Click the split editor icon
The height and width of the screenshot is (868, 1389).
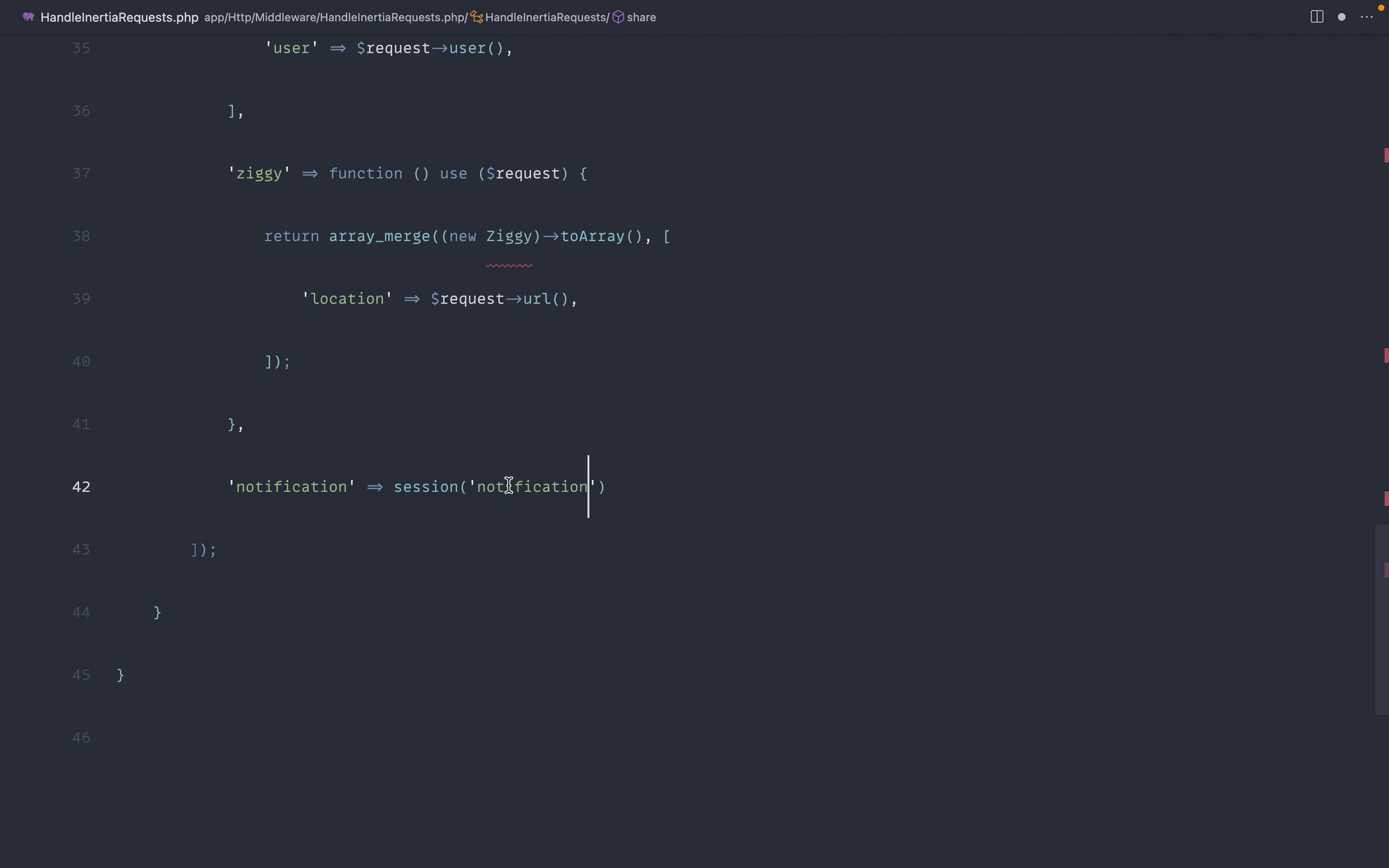[x=1317, y=17]
